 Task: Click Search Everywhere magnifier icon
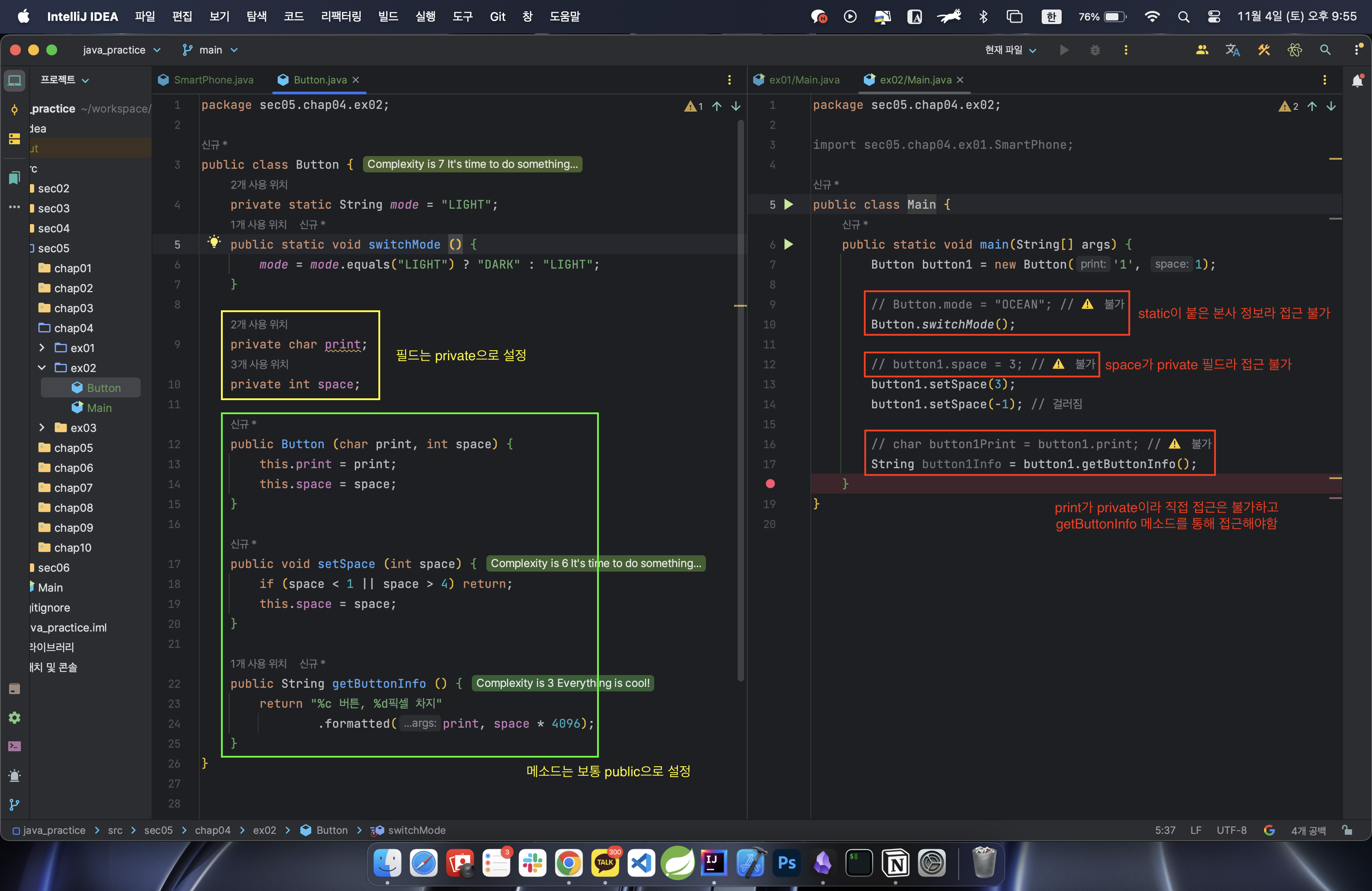point(1325,50)
